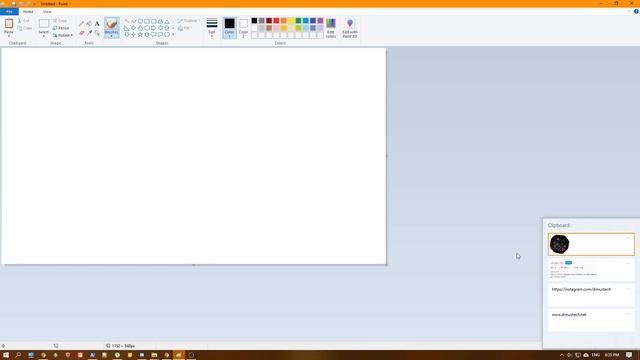Open the File menu
The image size is (640, 360).
pyautogui.click(x=9, y=12)
